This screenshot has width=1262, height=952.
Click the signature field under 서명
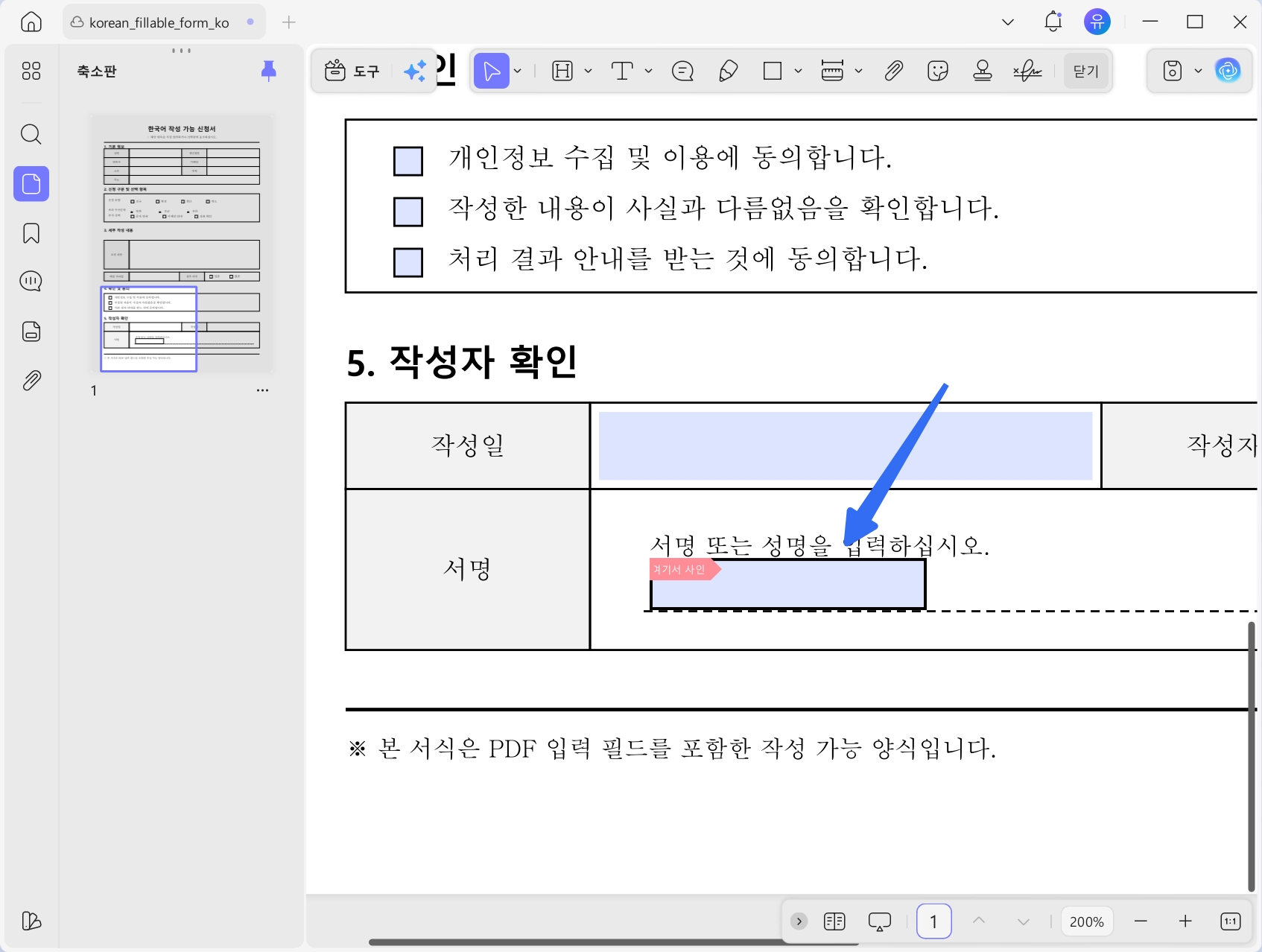pyautogui.click(x=787, y=585)
